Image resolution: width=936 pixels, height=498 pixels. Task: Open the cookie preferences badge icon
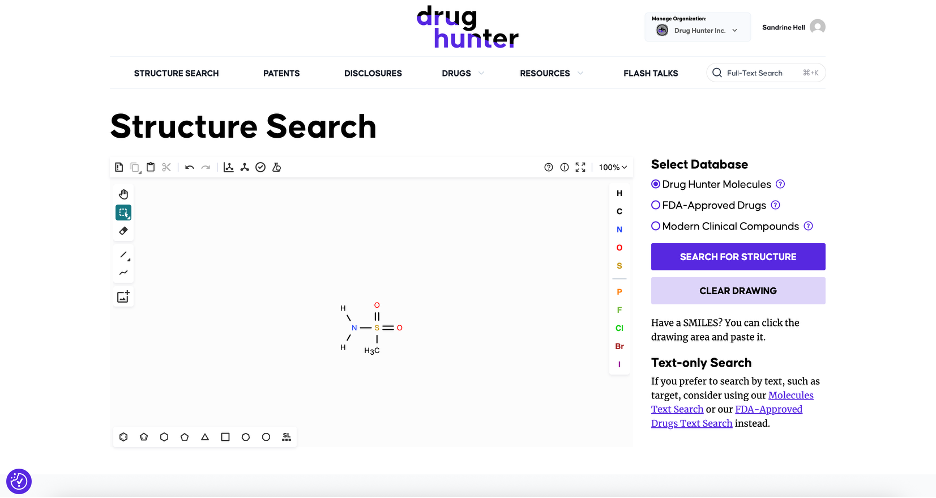pyautogui.click(x=19, y=481)
